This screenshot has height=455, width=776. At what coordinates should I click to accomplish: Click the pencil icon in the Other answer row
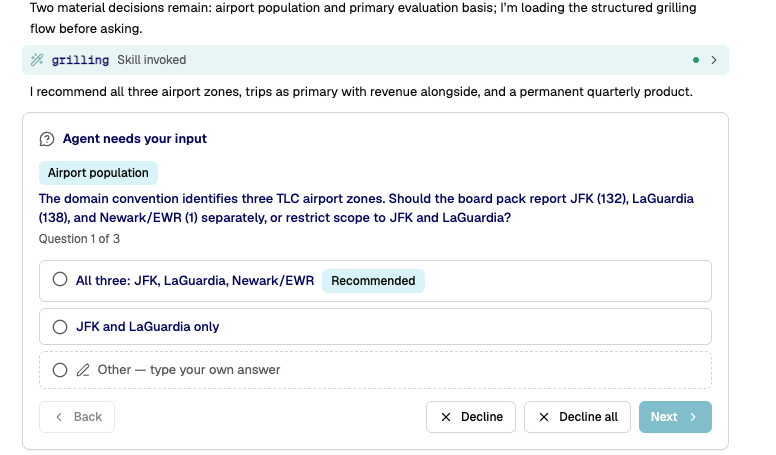(x=83, y=370)
